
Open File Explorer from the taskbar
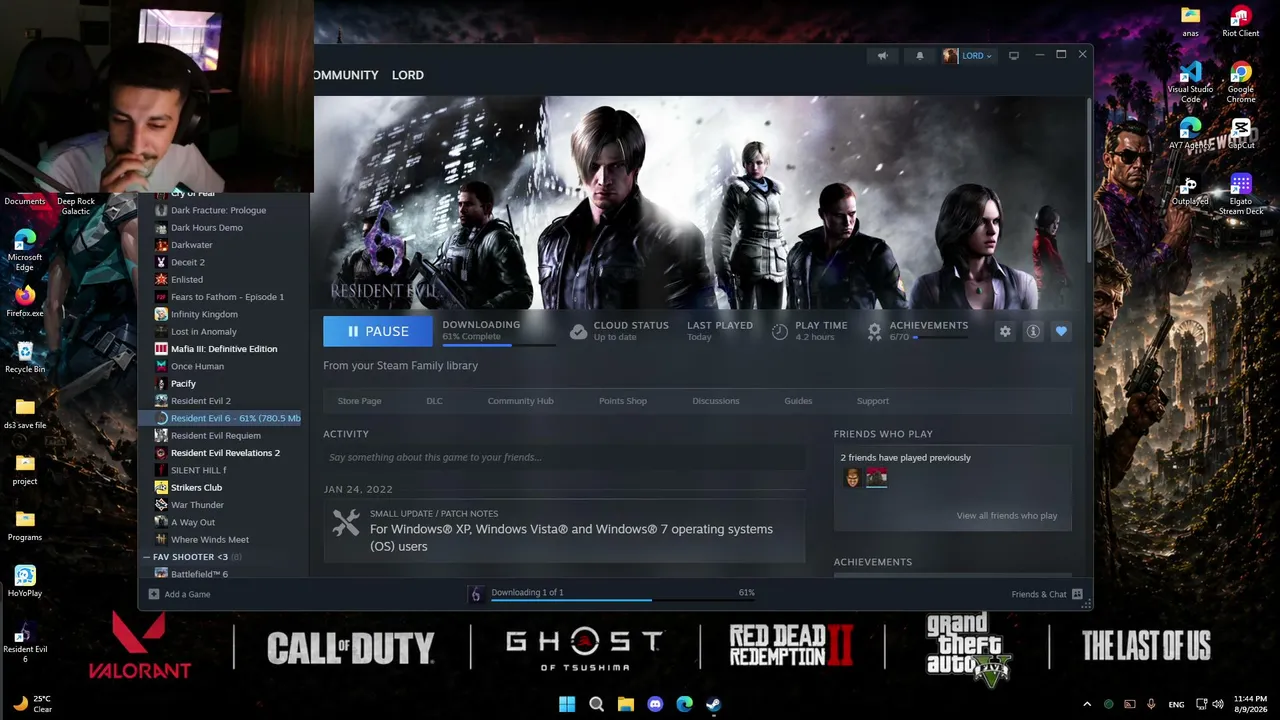626,704
